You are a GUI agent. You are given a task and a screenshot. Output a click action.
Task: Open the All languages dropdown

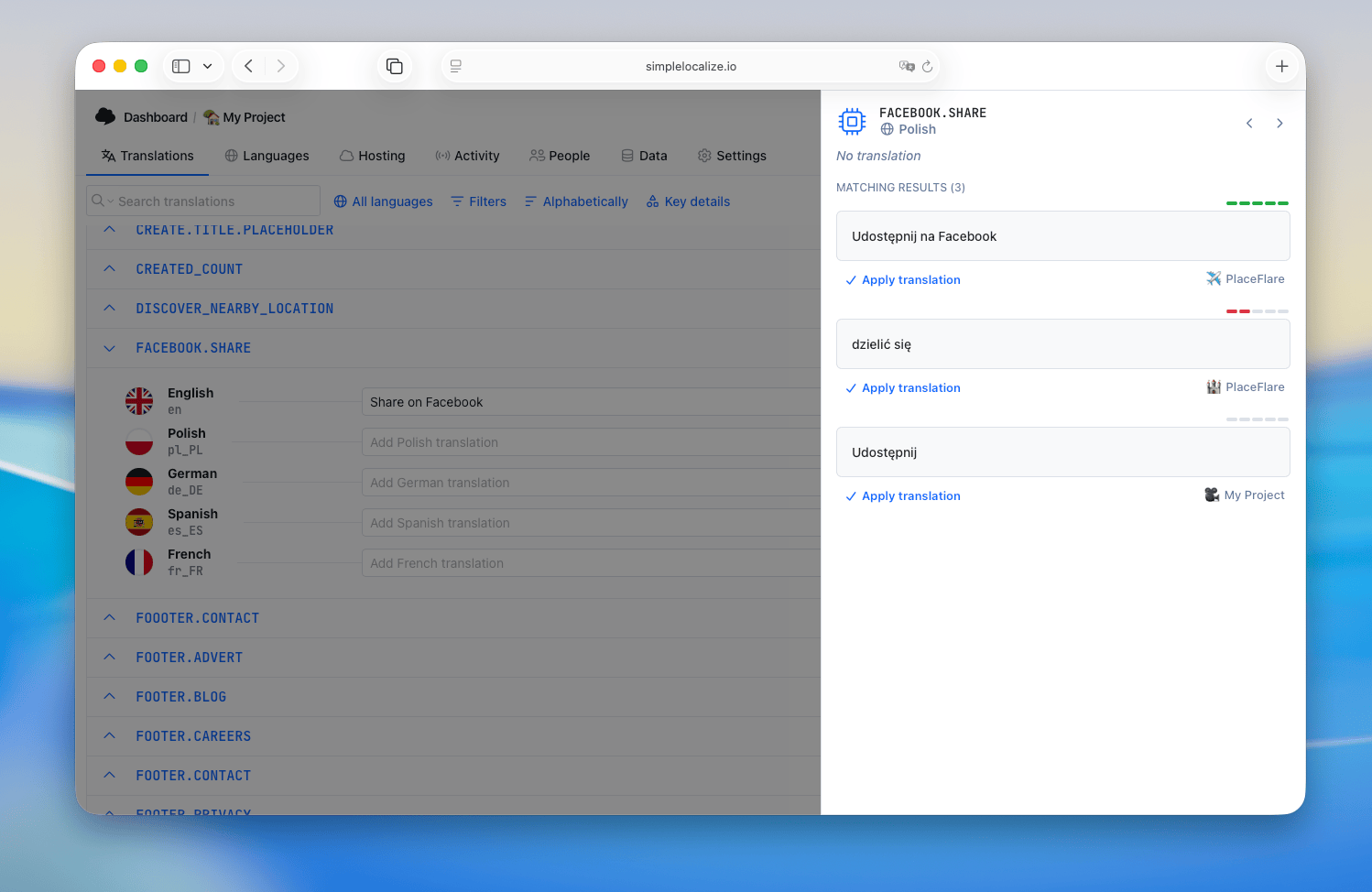[x=383, y=201]
